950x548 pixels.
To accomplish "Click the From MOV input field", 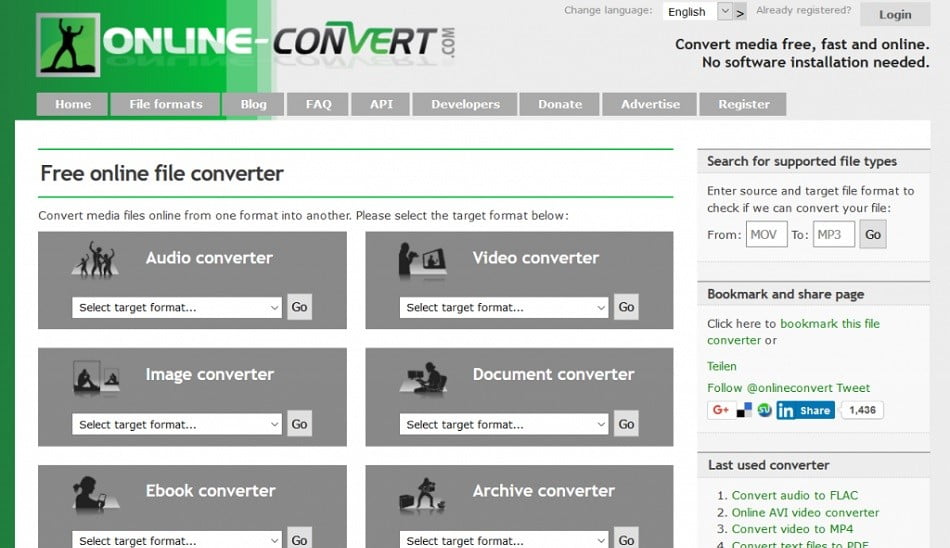I will point(766,235).
